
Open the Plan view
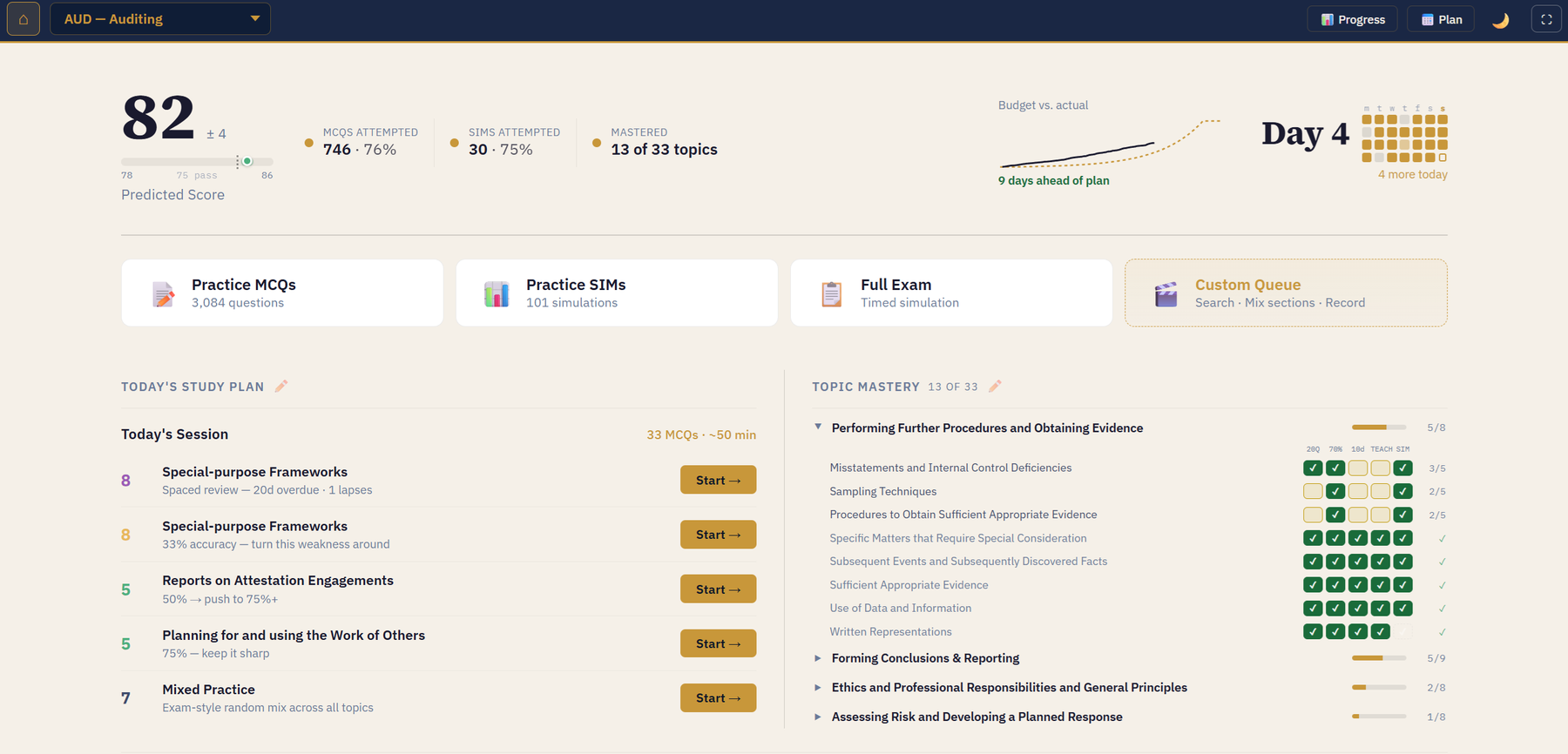click(x=1441, y=19)
